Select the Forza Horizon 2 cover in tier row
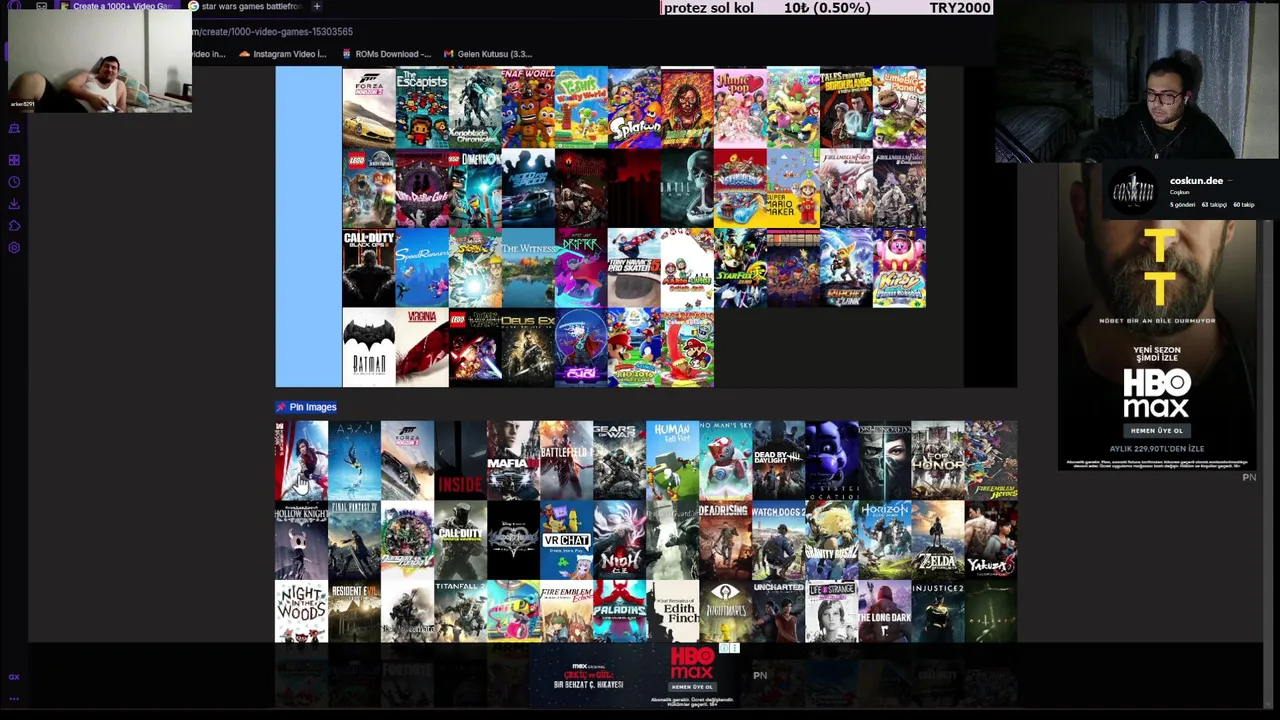 (x=368, y=108)
